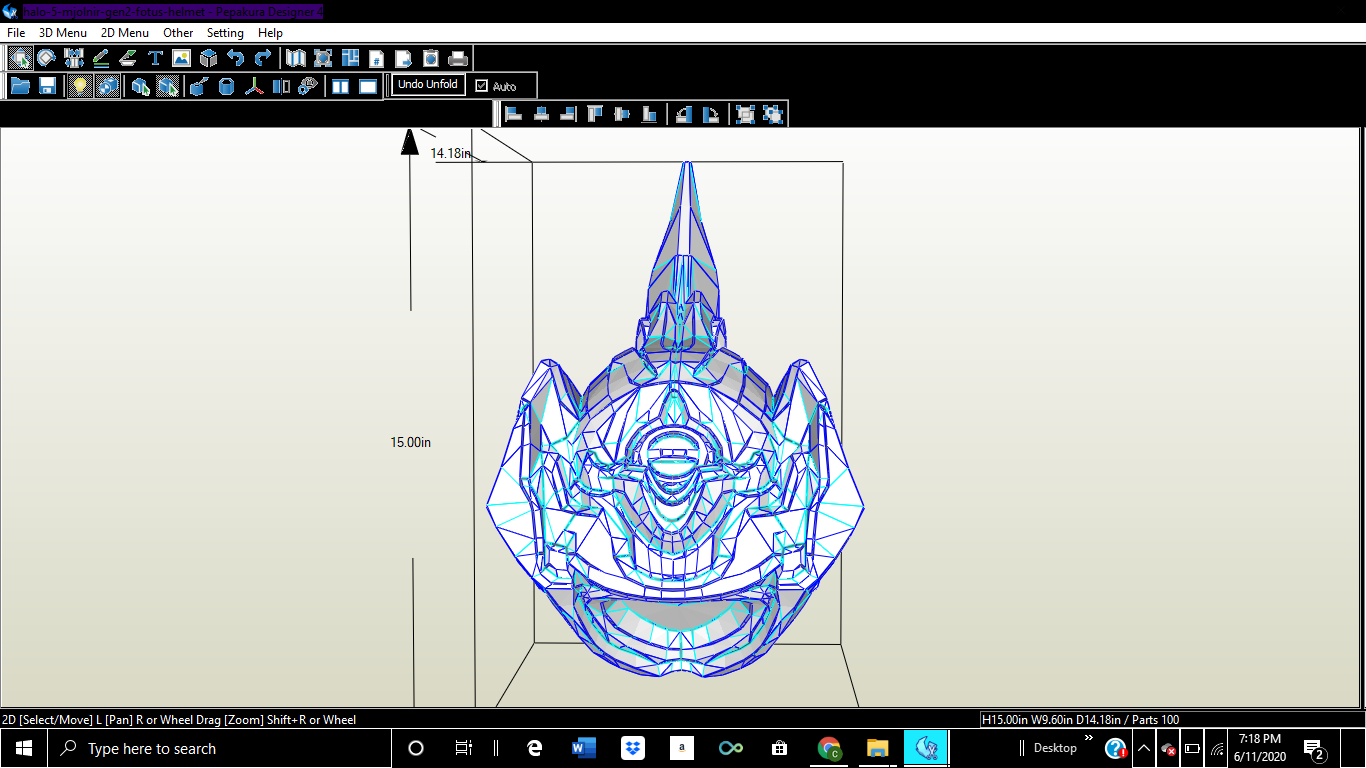Click the Windows Start button
Viewport: 1366px width, 768px height.
(24, 748)
